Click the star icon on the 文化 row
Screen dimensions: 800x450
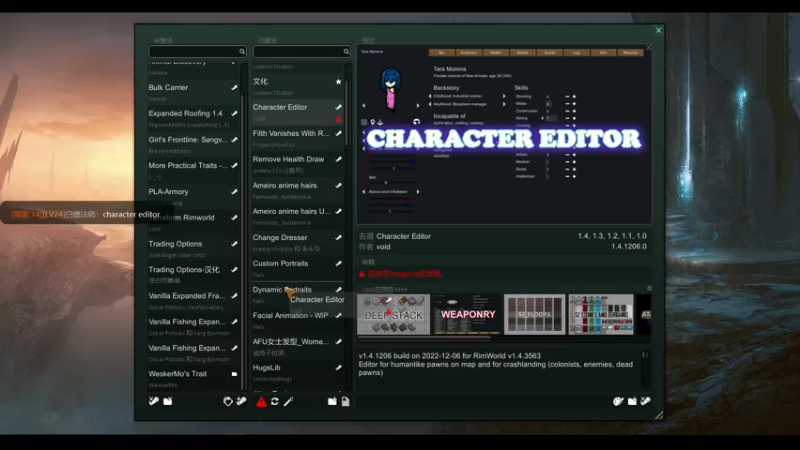click(x=338, y=82)
